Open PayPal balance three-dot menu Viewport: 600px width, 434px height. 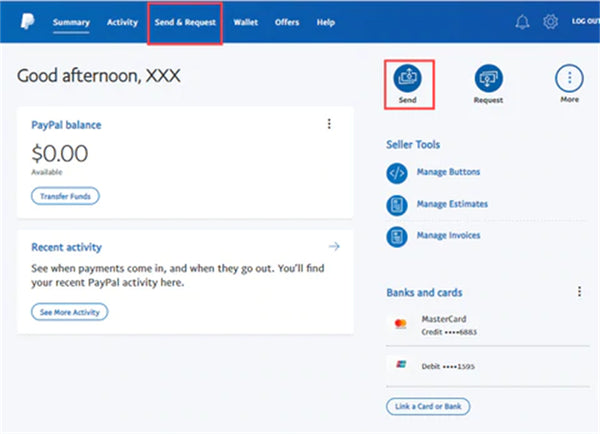[x=329, y=124]
